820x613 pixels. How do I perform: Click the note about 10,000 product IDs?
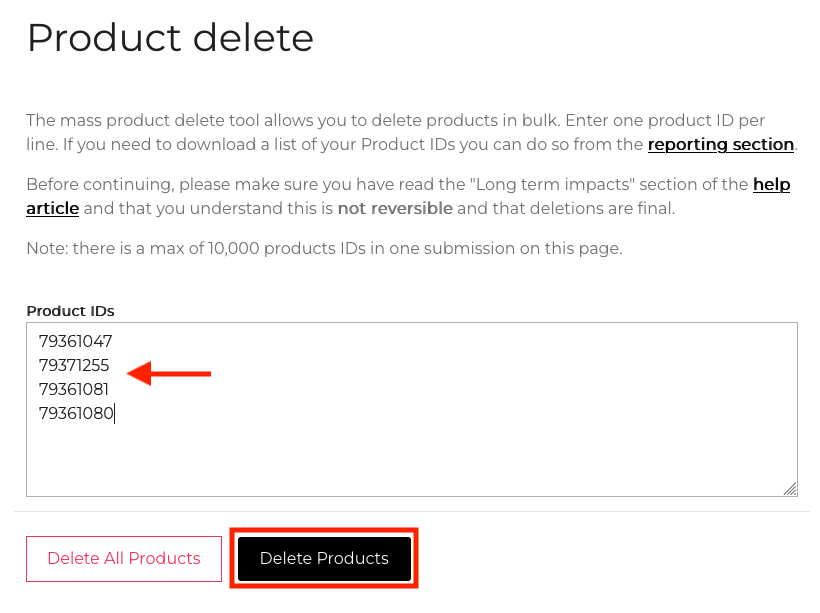click(324, 248)
